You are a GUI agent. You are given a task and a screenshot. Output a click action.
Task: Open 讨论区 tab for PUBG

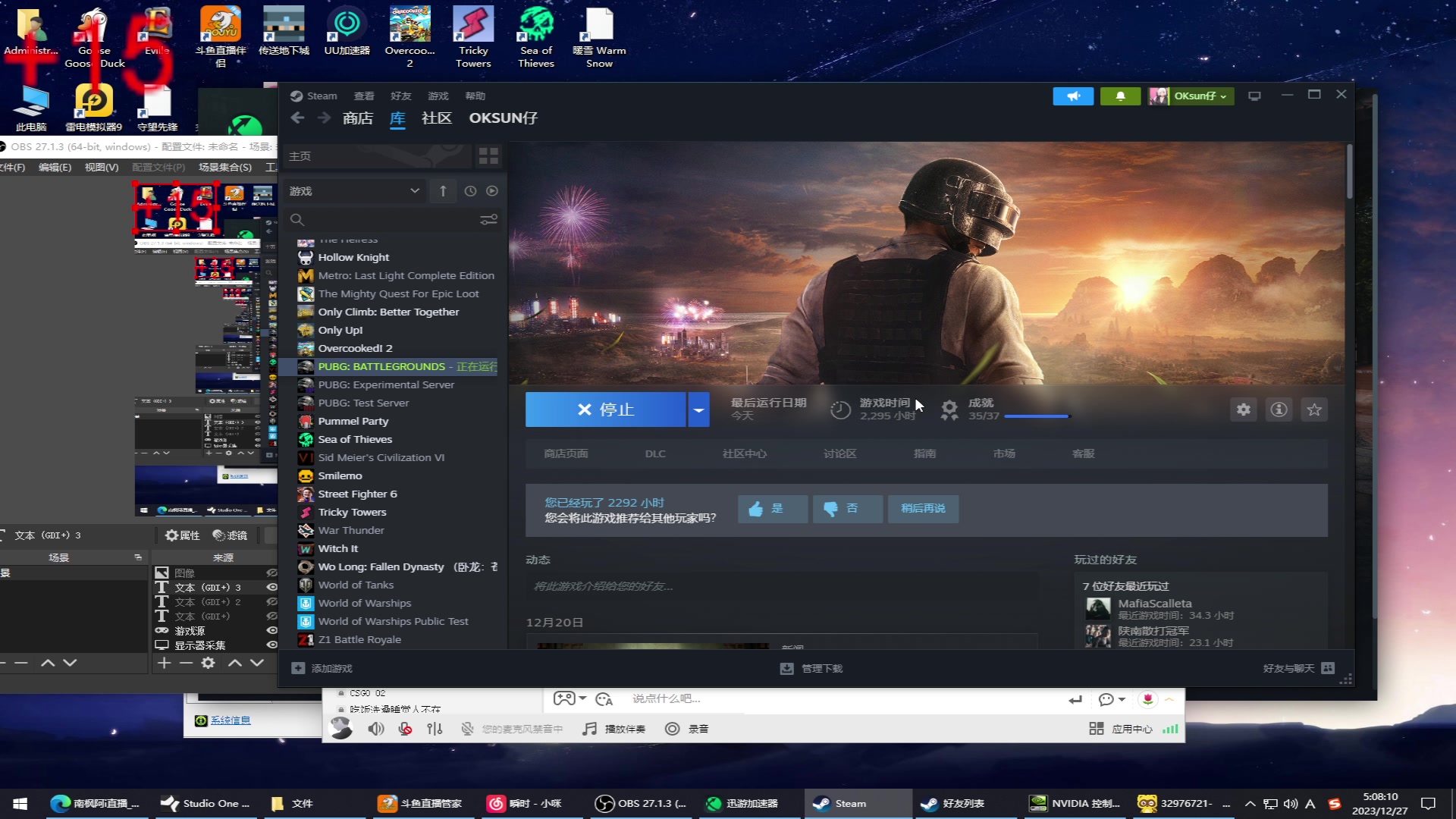pos(840,453)
